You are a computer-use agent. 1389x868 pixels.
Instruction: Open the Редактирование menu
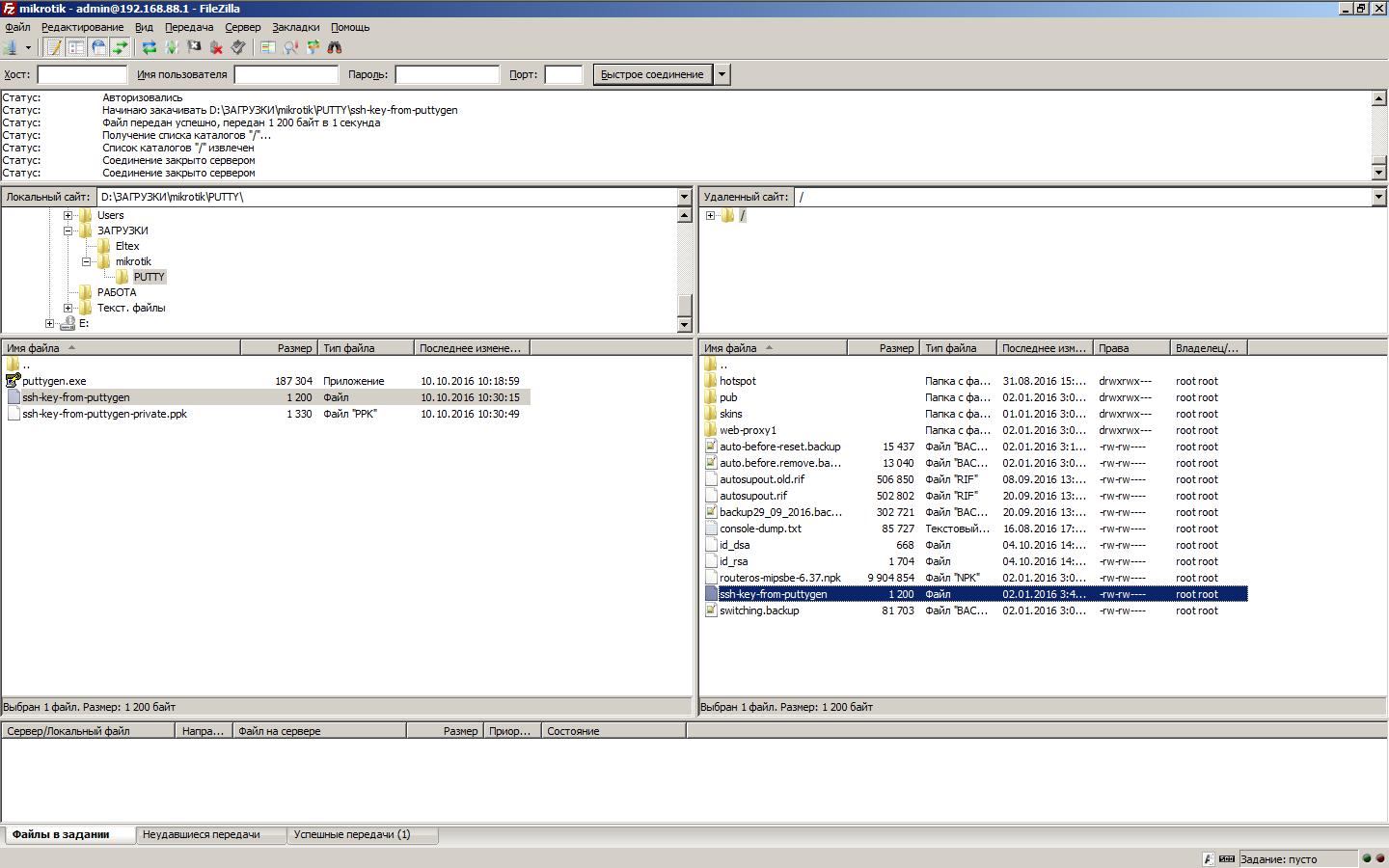(82, 27)
